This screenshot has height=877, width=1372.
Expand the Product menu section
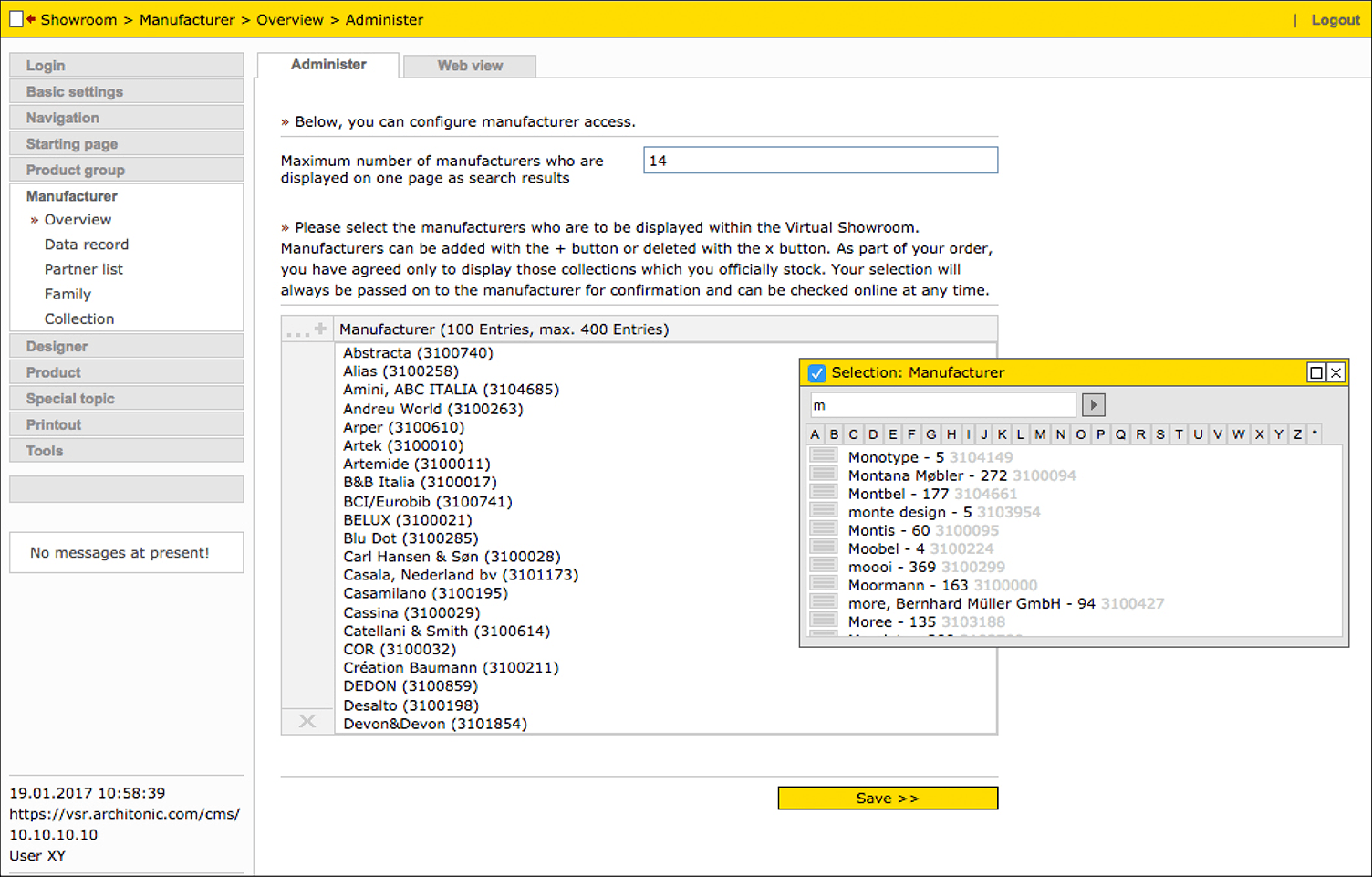127,372
